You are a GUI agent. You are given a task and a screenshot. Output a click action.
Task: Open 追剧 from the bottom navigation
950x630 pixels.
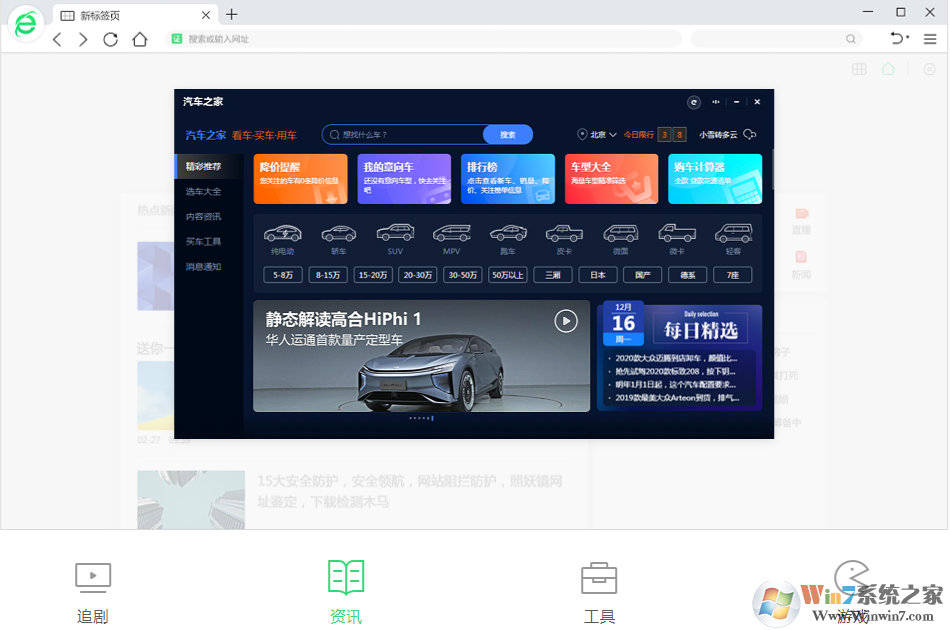(92, 588)
